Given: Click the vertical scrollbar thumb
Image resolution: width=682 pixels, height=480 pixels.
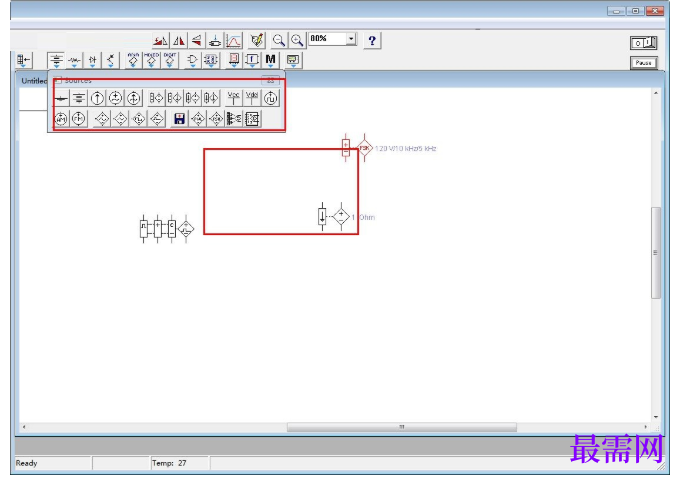Looking at the screenshot, I should (655, 253).
